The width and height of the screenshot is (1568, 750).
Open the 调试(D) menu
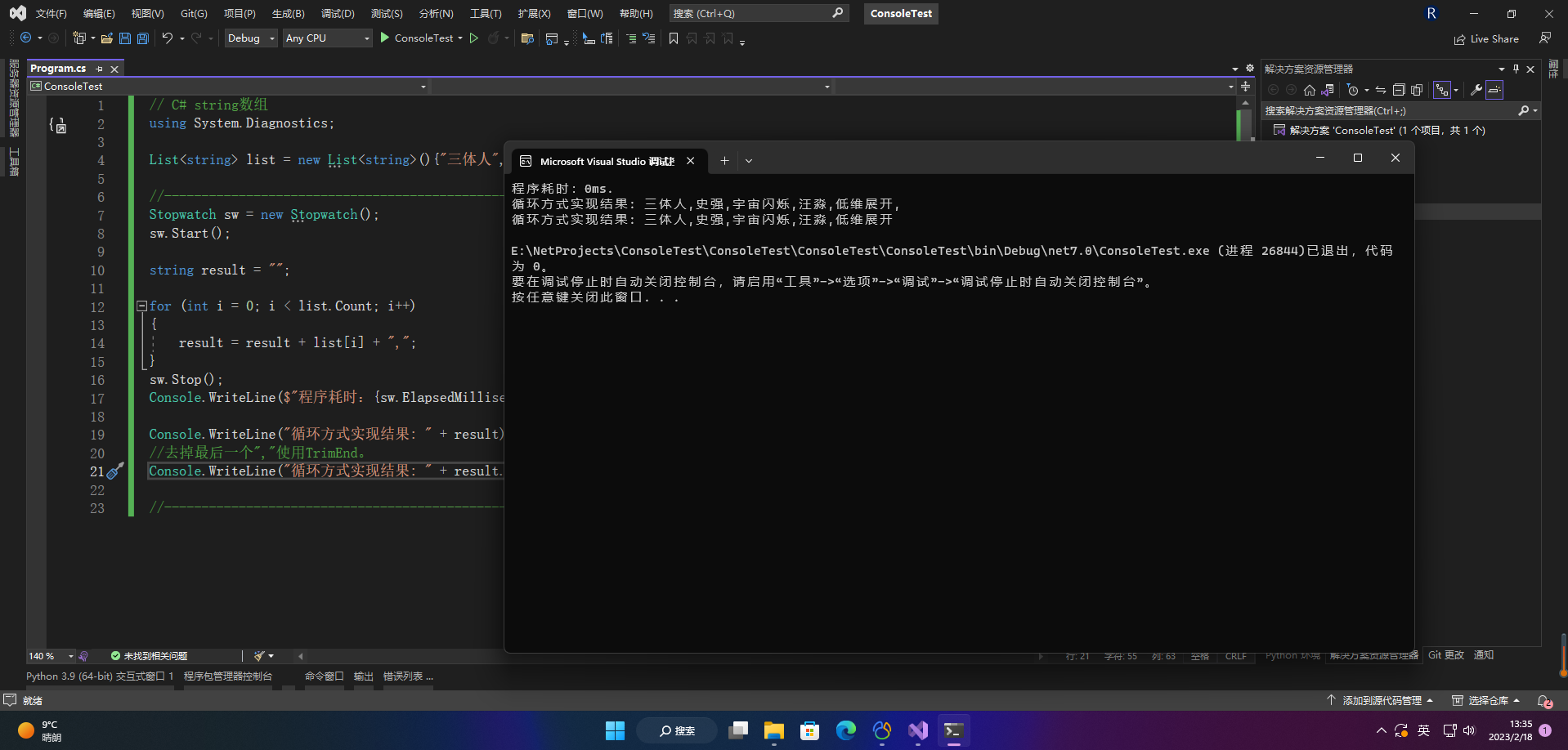tap(338, 14)
